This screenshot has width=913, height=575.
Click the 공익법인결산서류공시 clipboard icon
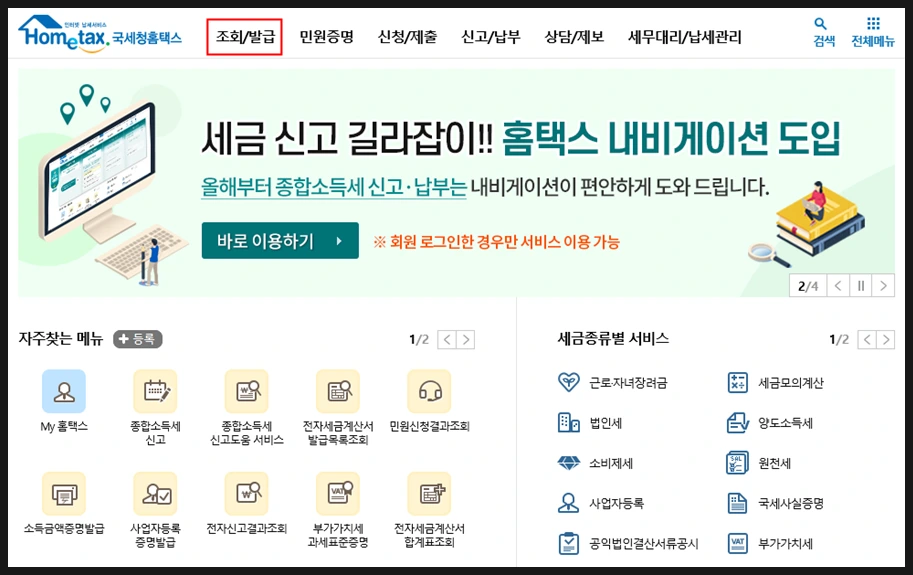coord(568,543)
